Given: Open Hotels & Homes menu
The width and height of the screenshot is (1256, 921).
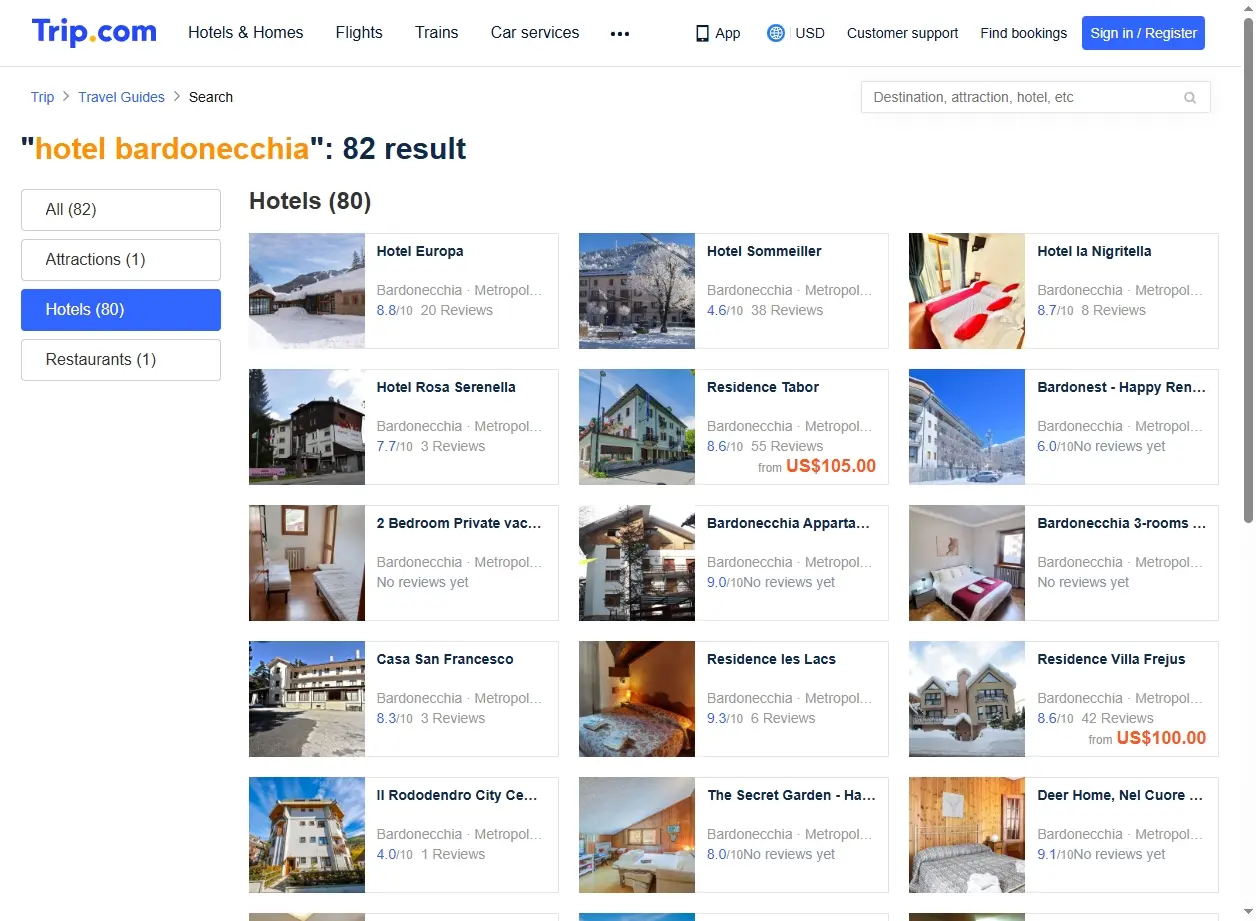Looking at the screenshot, I should (x=246, y=33).
